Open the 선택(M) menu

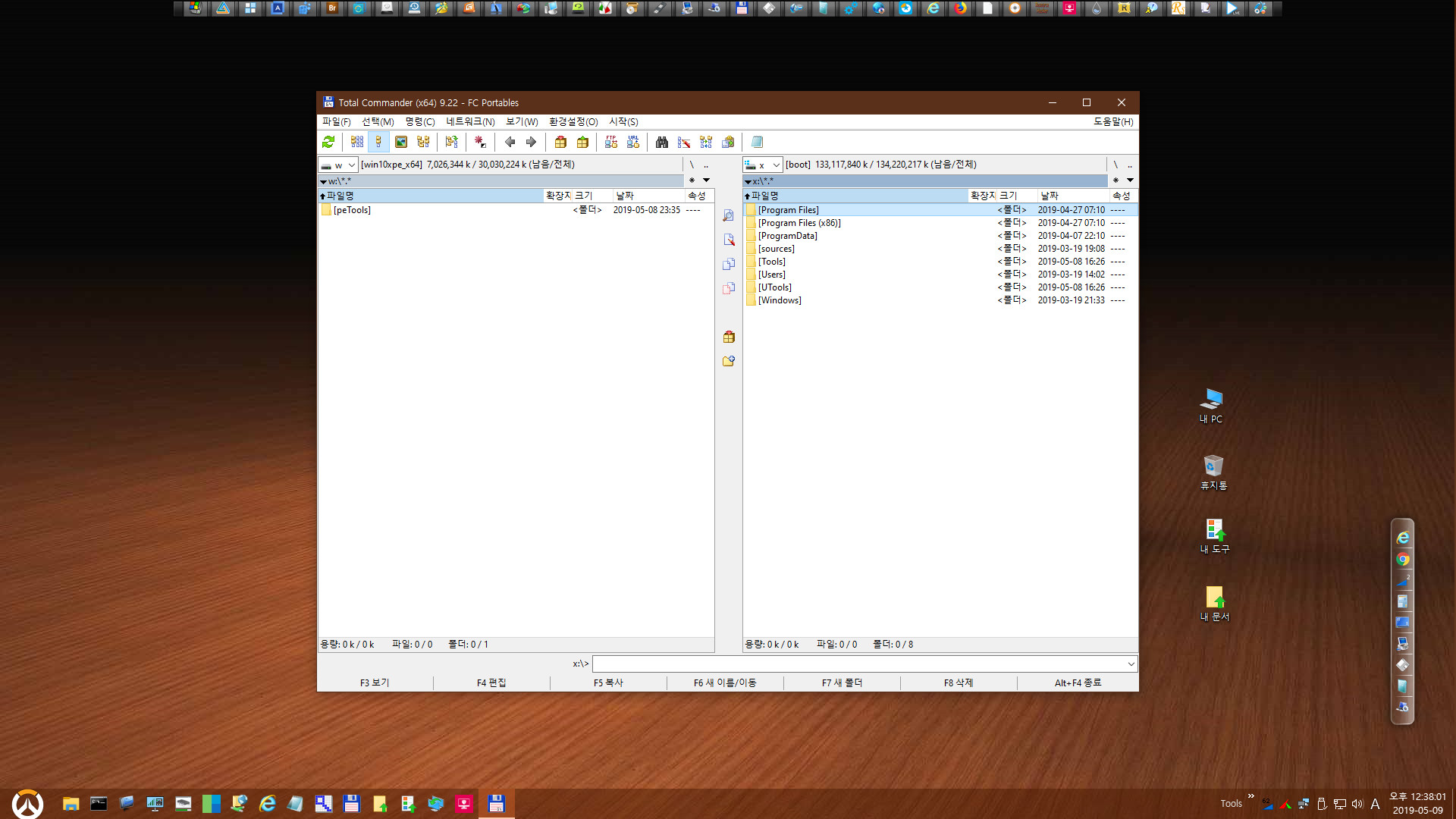coord(378,121)
